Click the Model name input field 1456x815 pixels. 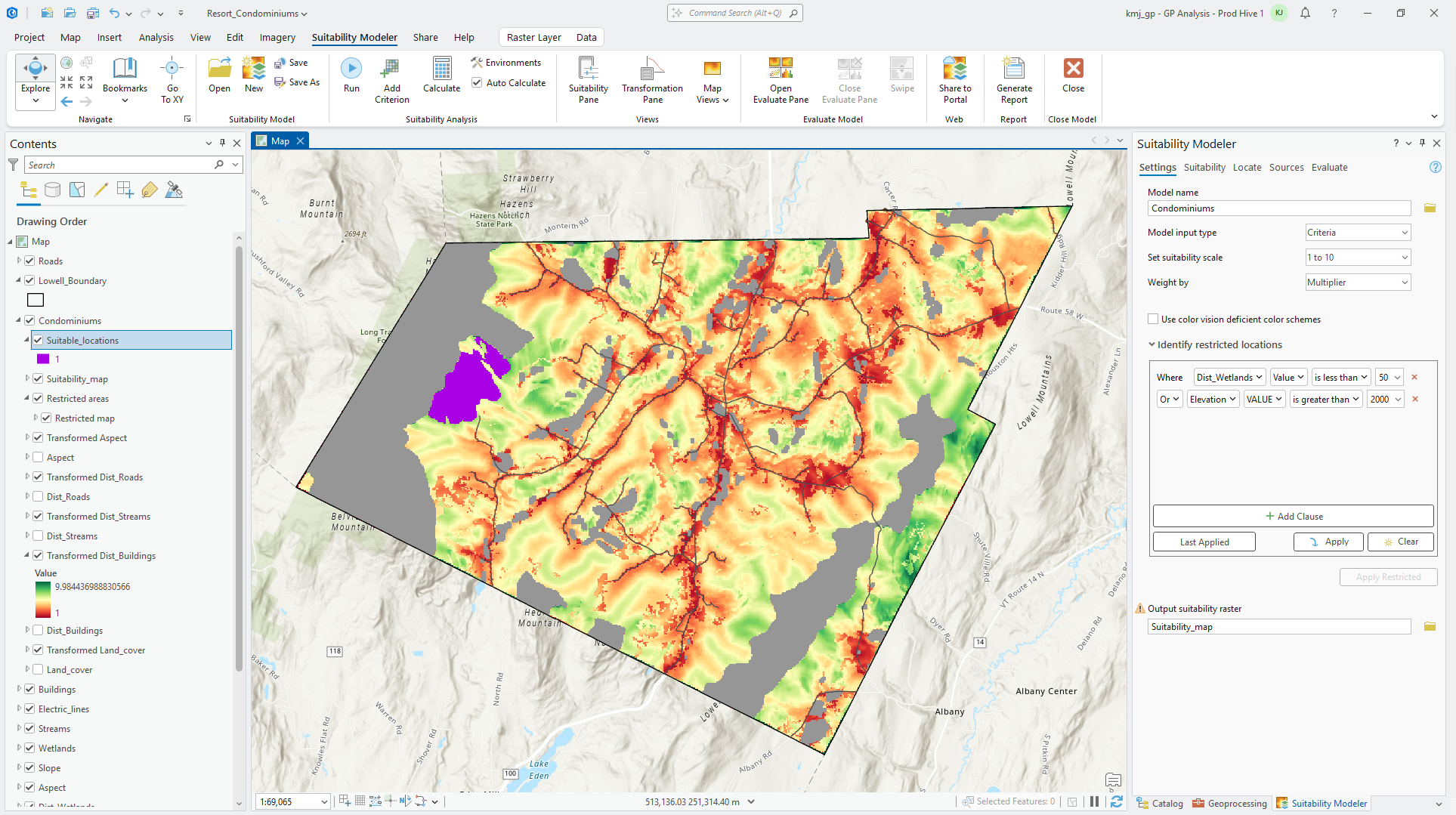click(x=1278, y=208)
